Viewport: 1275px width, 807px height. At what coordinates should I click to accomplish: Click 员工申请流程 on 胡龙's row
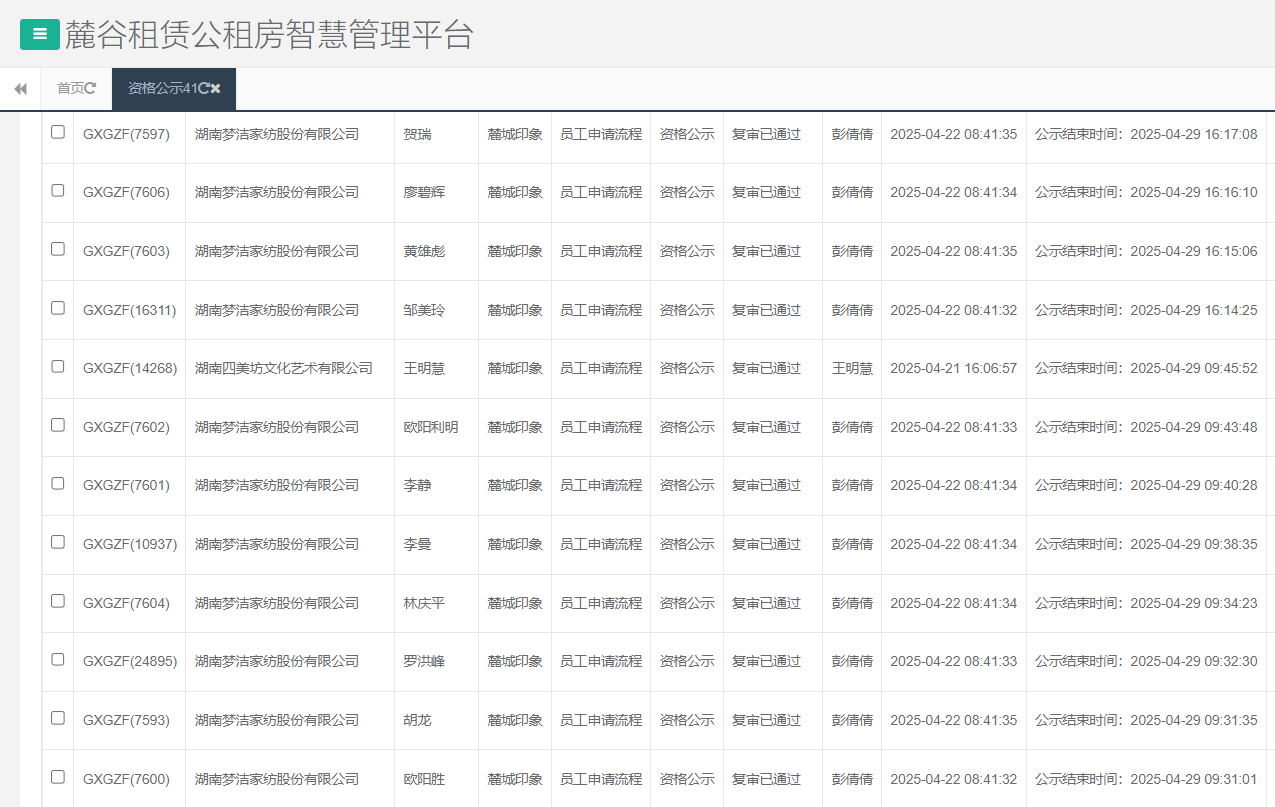(601, 720)
